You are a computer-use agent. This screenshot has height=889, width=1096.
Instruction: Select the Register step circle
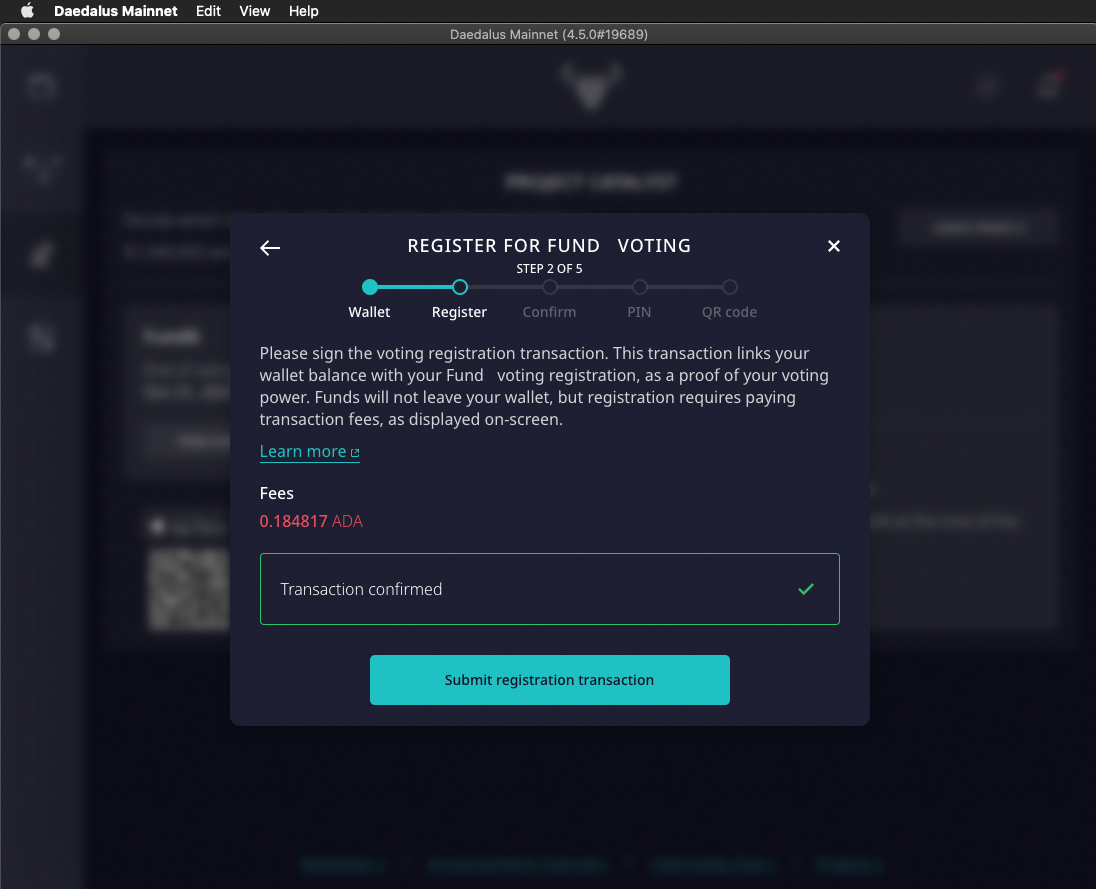pyautogui.click(x=460, y=287)
